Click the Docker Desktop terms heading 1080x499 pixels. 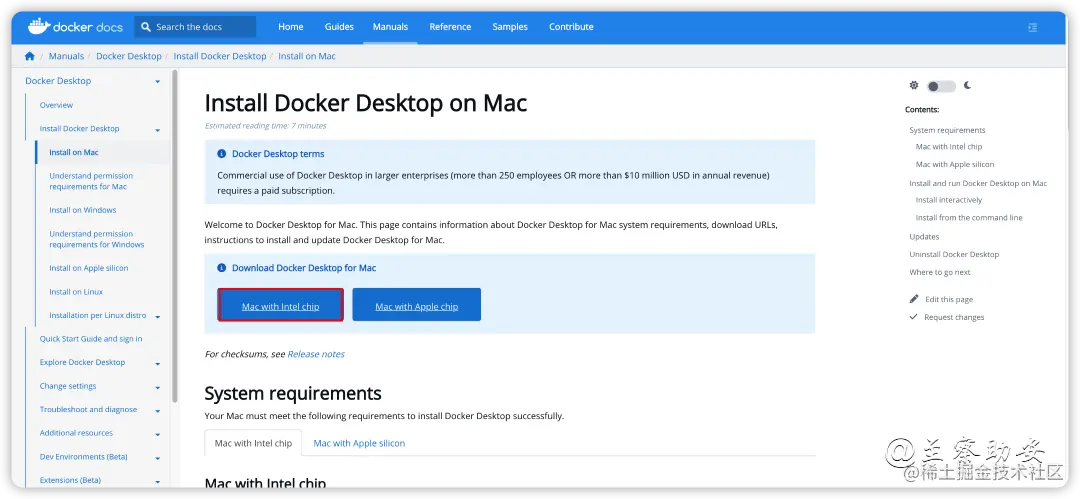pos(278,154)
